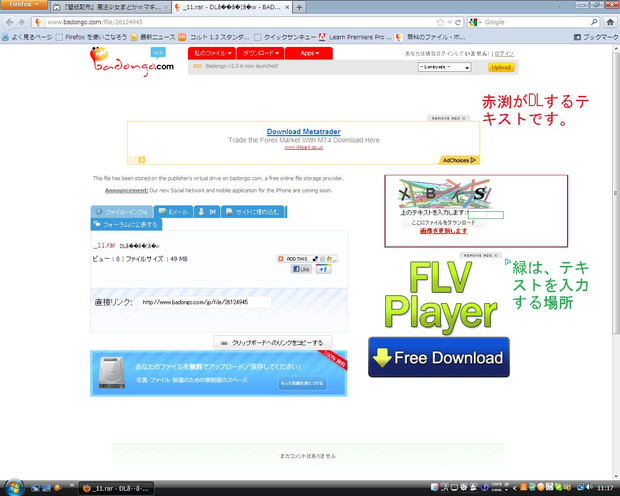Click the page vertical scrollbar
The height and width of the screenshot is (496, 620).
(616, 194)
